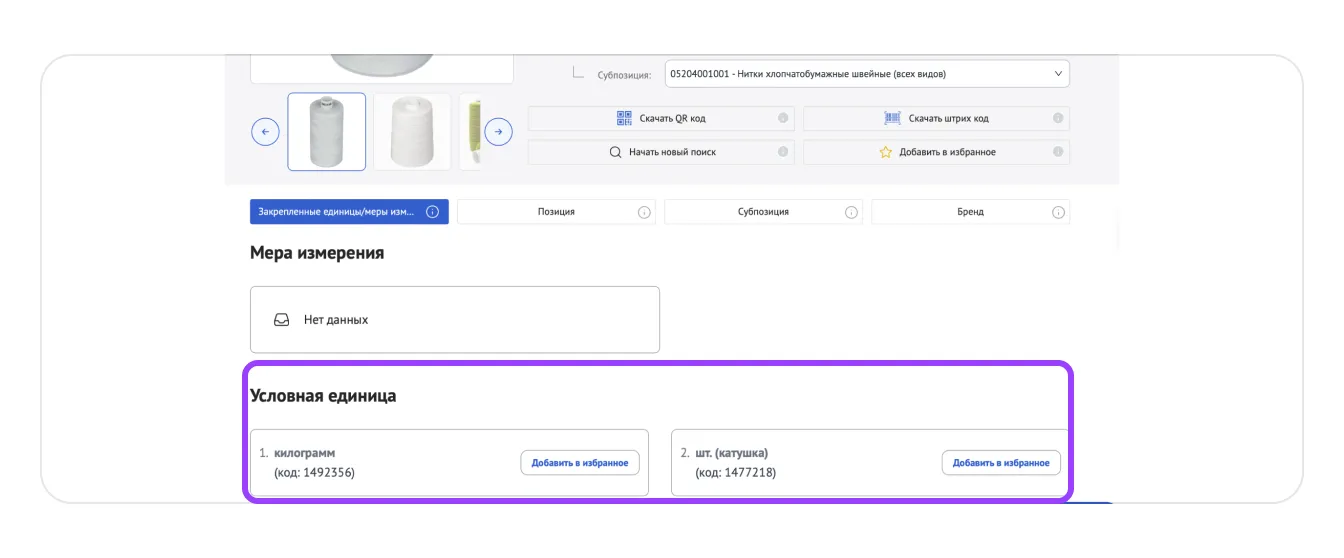Open the Субпозиция tab
Viewport: 1344px width, 558px height.
click(763, 212)
